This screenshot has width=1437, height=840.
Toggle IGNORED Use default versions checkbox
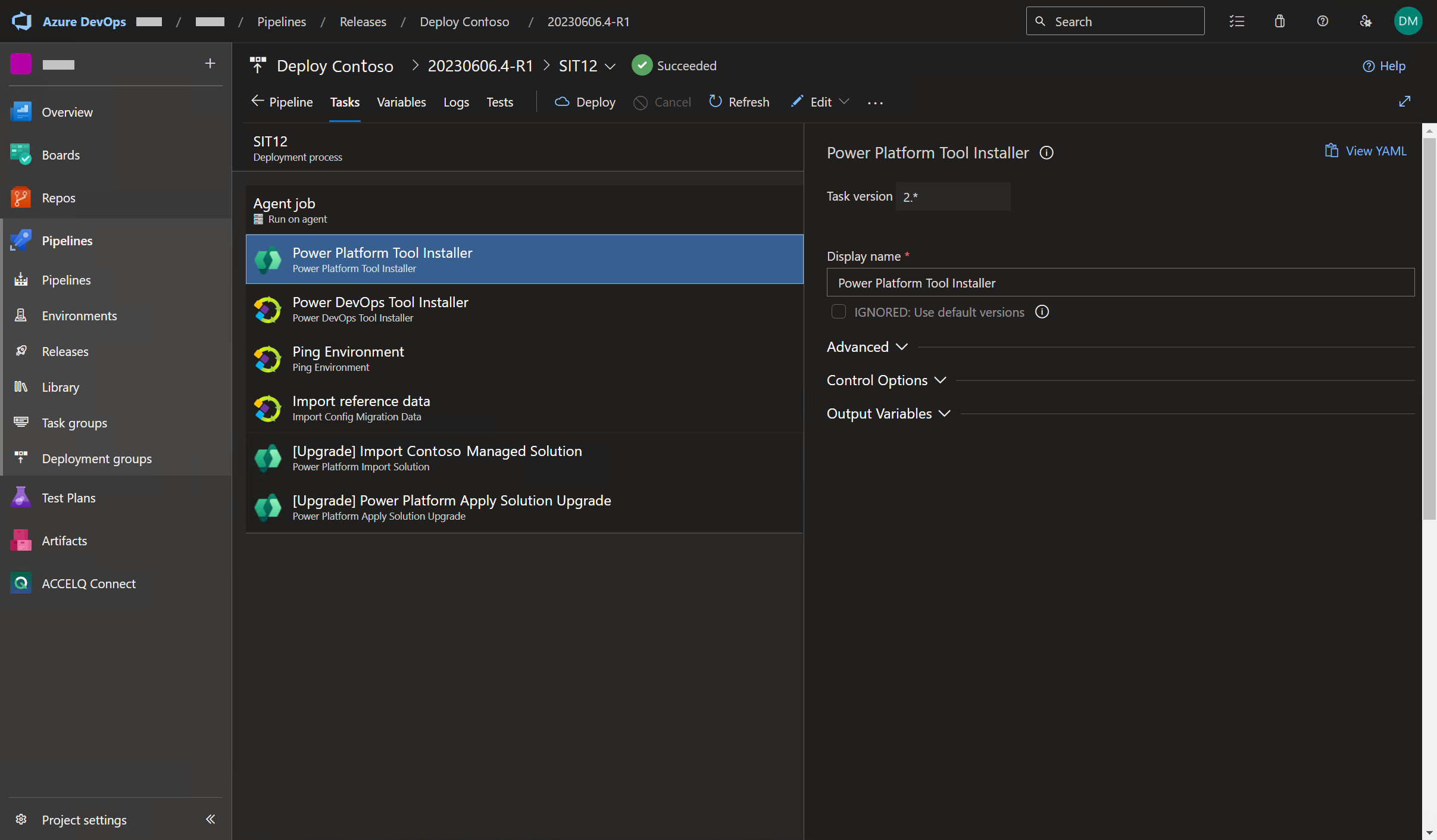(x=838, y=312)
